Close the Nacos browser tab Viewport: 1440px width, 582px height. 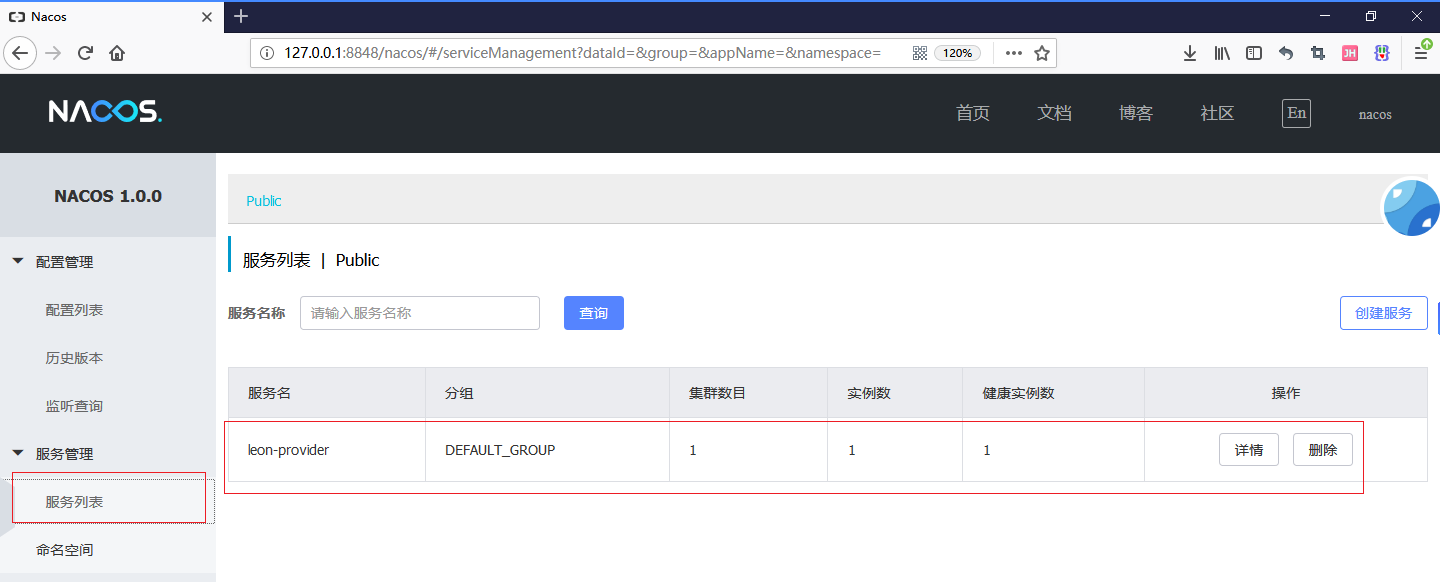coord(208,17)
